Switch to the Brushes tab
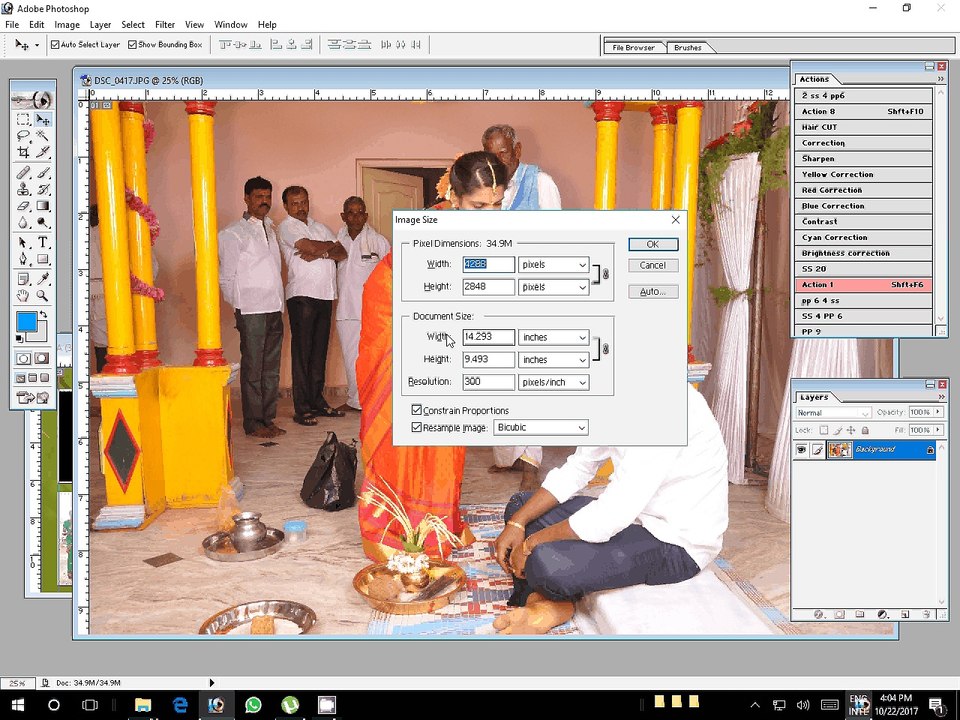Viewport: 960px width, 720px height. [688, 47]
